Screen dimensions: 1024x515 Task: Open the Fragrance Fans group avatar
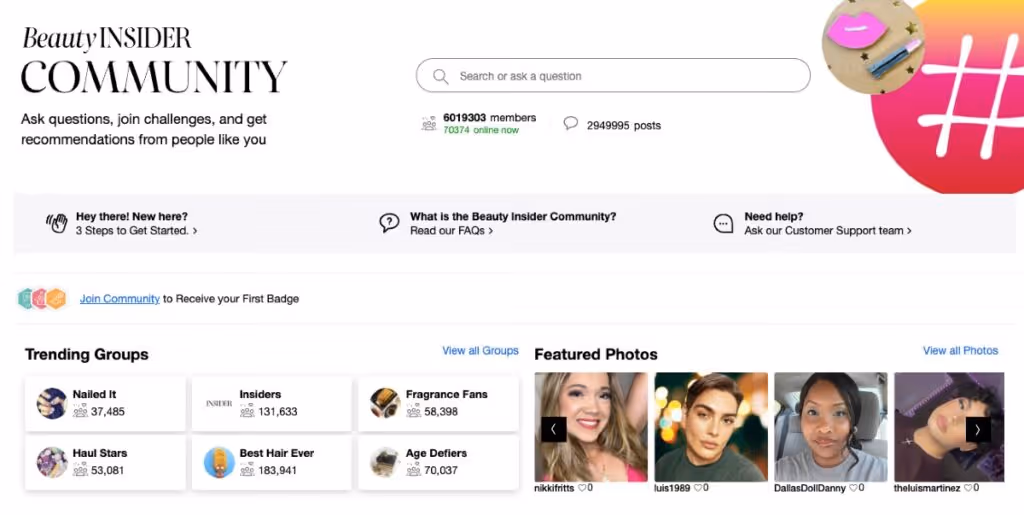tap(385, 403)
